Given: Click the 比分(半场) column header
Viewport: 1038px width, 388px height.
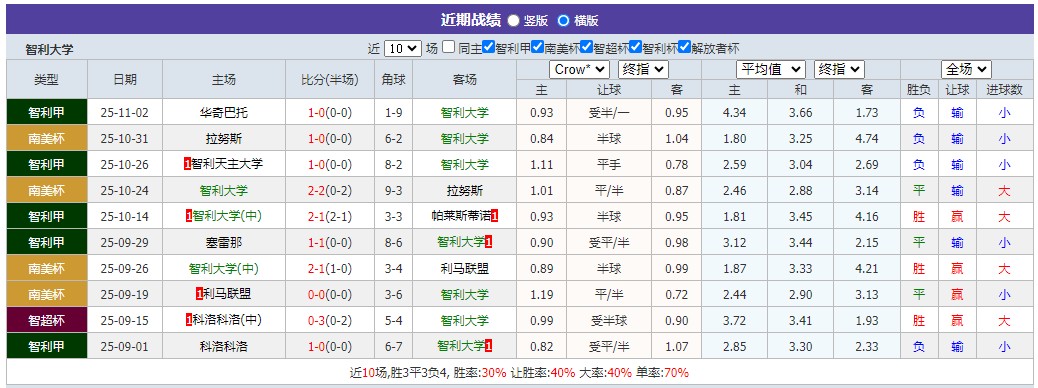Looking at the screenshot, I should tap(330, 79).
